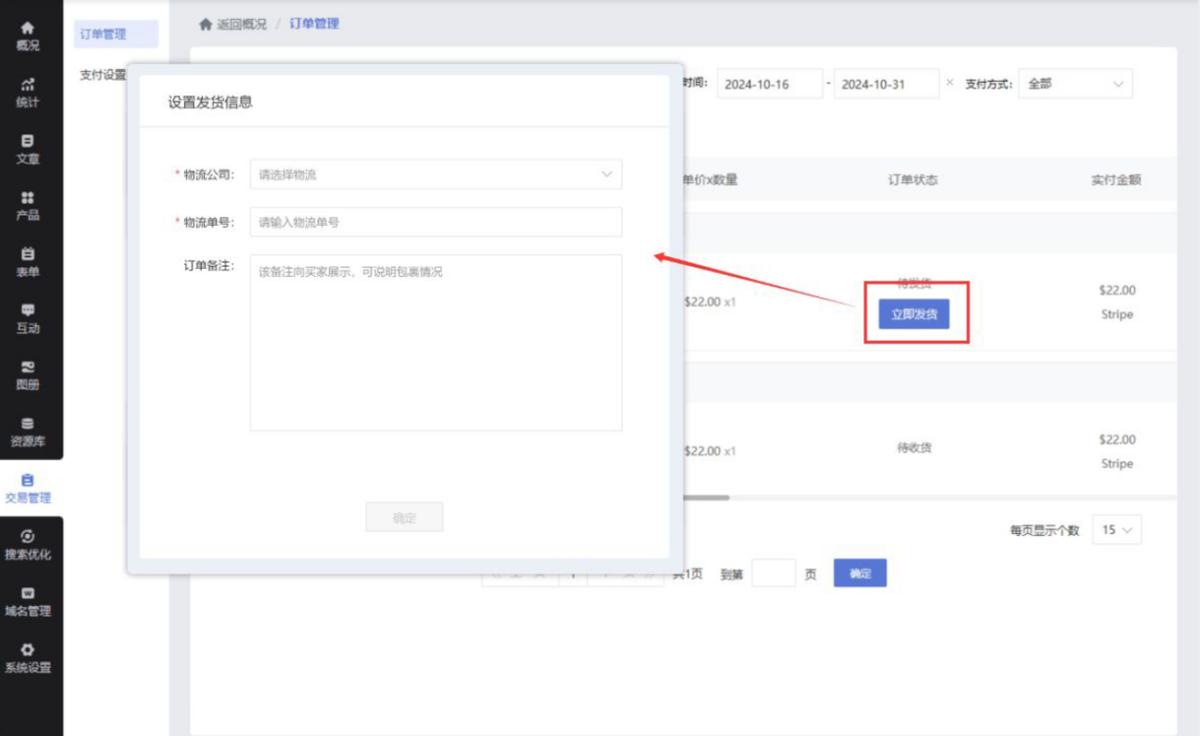This screenshot has width=1200, height=736.
Task: Open the 支付方式 payment method dropdown
Action: [1075, 84]
